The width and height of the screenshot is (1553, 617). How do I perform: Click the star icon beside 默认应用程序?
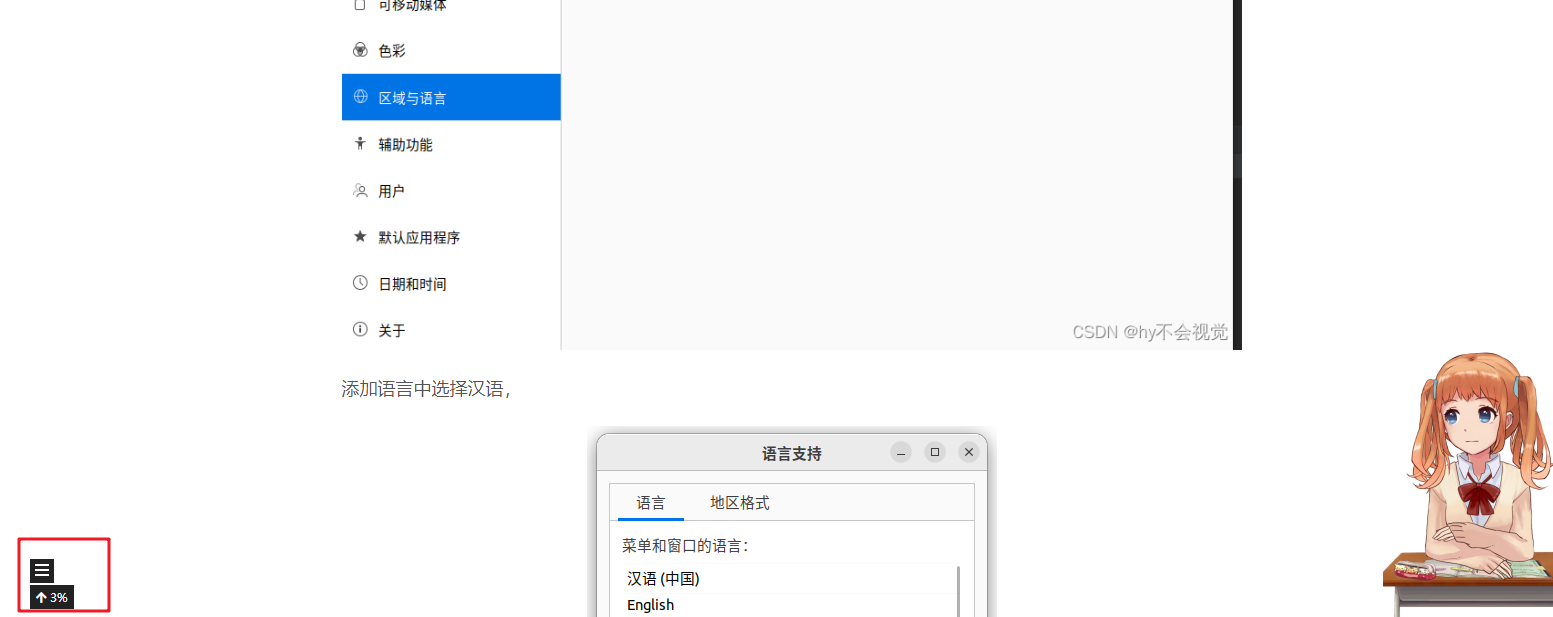tap(361, 237)
